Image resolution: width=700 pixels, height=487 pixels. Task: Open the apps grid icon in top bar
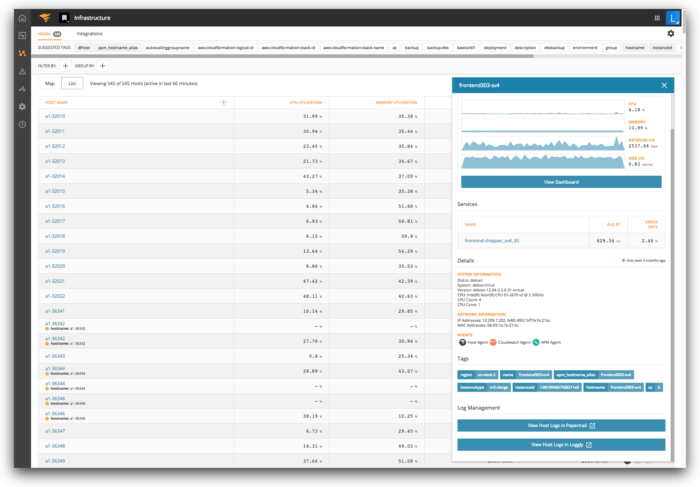[x=657, y=17]
